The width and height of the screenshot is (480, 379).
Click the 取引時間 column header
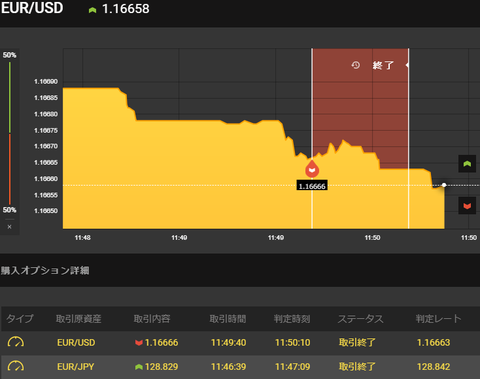click(228, 319)
